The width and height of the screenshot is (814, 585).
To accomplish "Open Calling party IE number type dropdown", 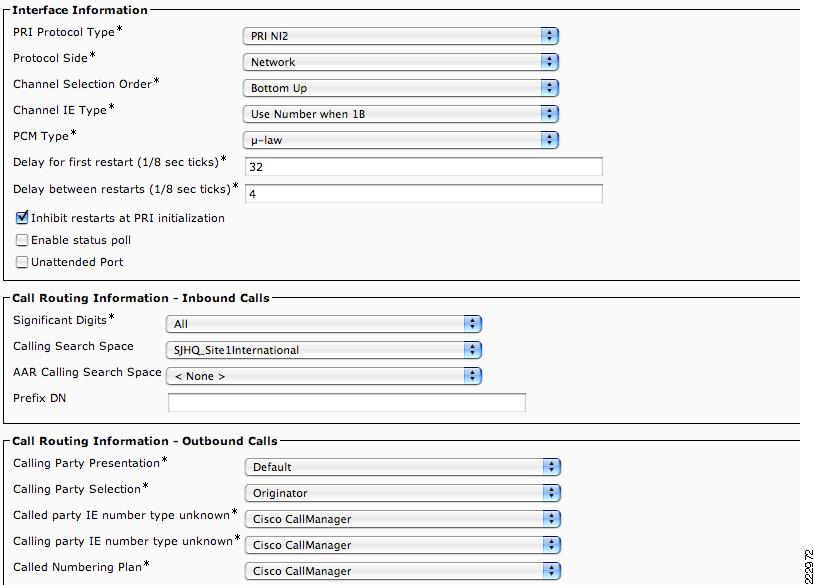I will [403, 545].
